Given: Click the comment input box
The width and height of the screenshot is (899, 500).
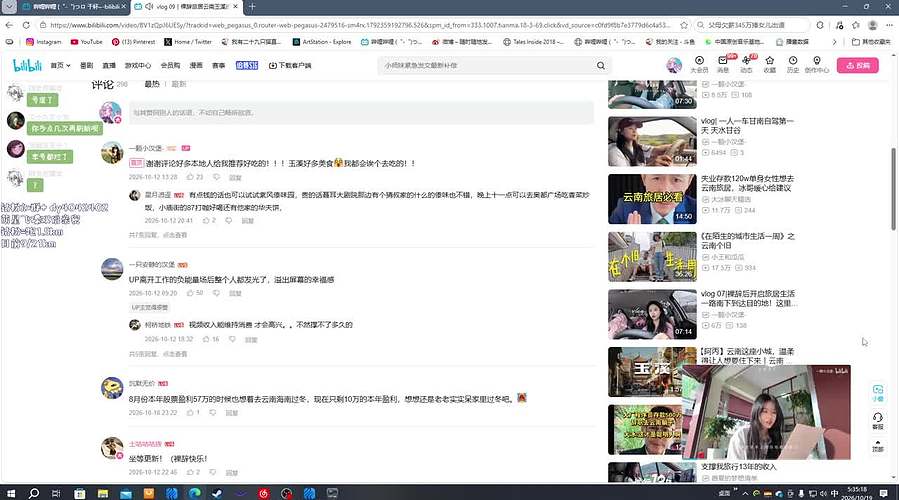Looking at the screenshot, I should pos(361,113).
